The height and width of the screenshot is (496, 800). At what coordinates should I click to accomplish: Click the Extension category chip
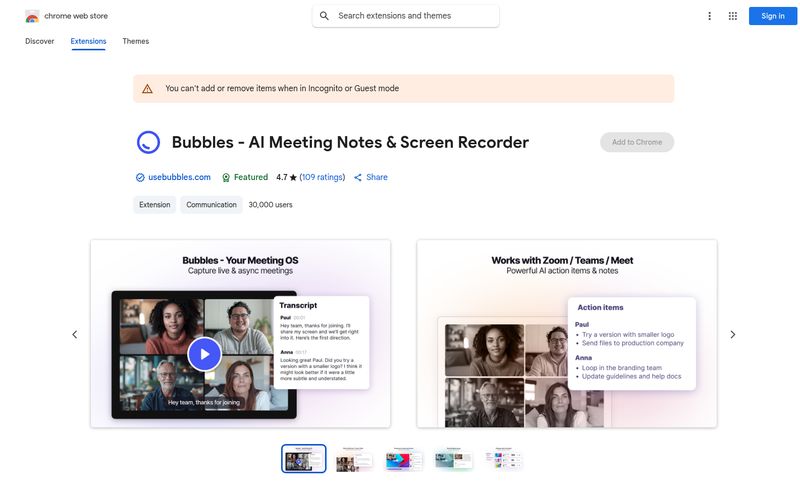coord(155,205)
